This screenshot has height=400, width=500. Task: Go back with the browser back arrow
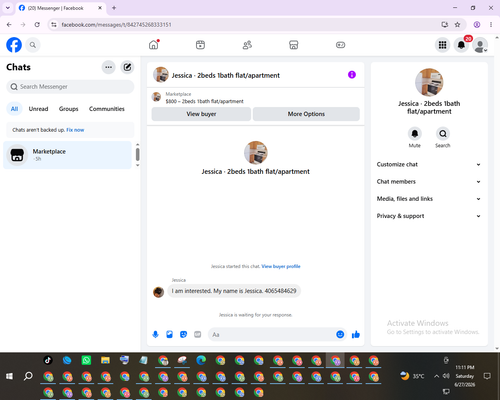click(9, 25)
